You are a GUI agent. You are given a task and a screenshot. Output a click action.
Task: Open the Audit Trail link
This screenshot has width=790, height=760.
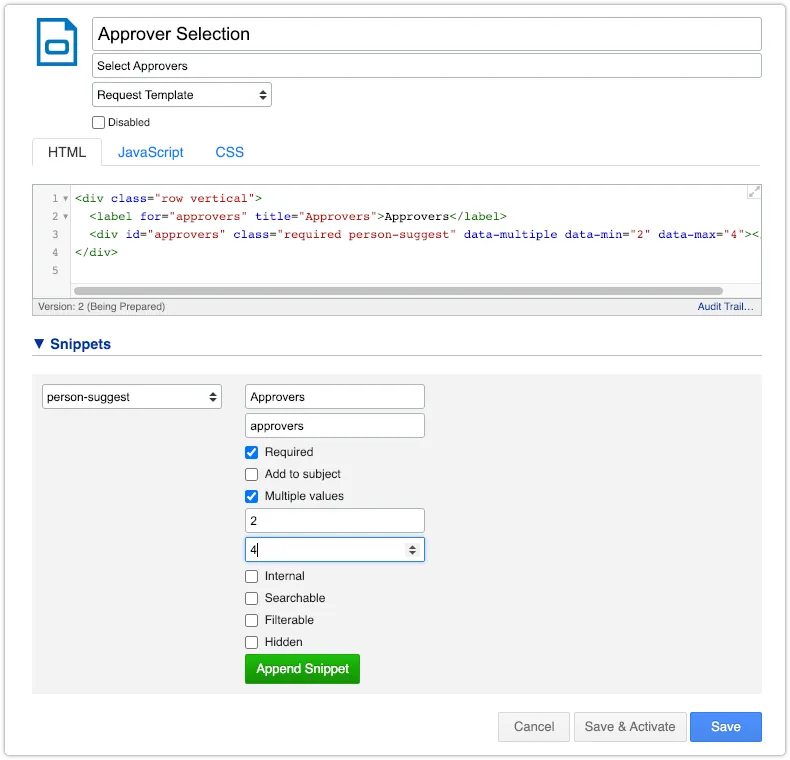click(x=725, y=306)
